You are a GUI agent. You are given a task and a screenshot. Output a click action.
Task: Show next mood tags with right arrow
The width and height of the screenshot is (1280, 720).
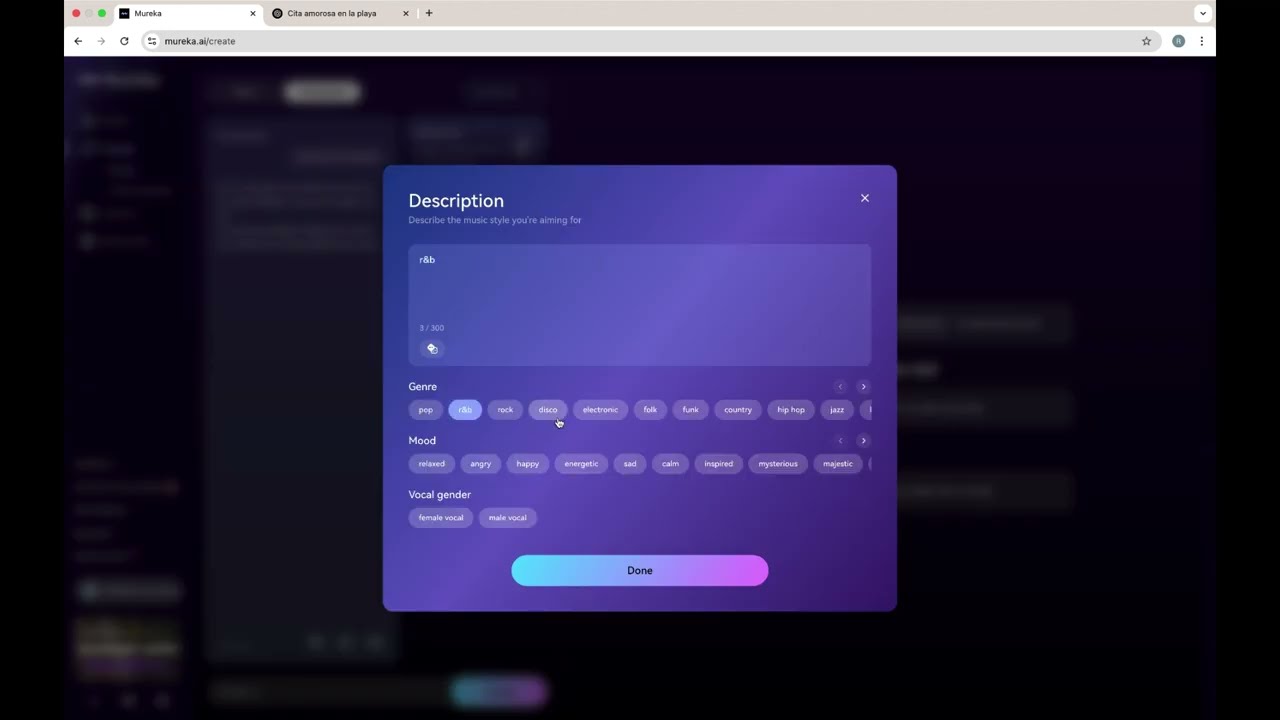(x=864, y=441)
